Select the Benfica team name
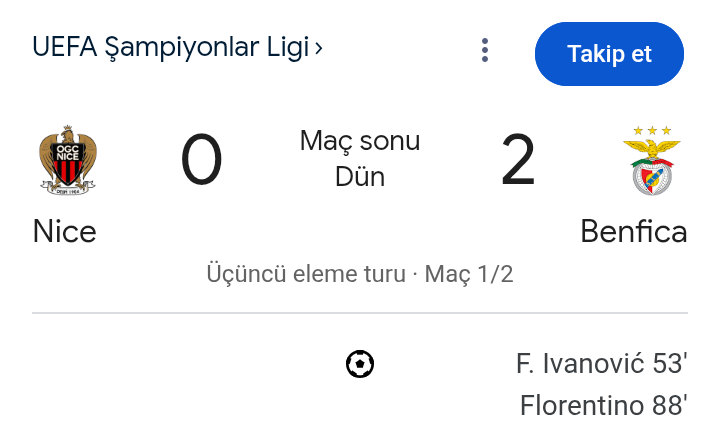Image resolution: width=720 pixels, height=434 pixels. coord(634,232)
